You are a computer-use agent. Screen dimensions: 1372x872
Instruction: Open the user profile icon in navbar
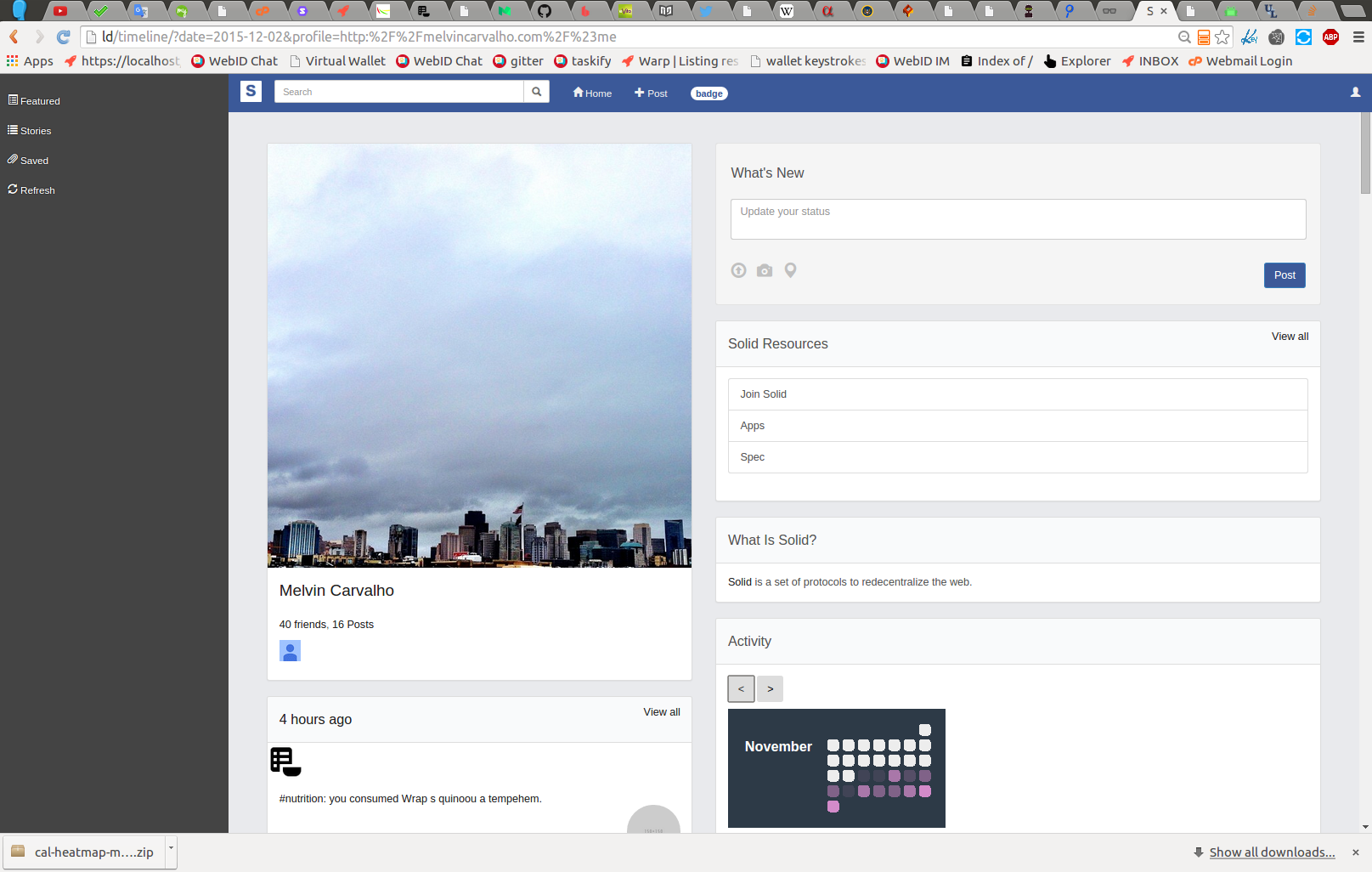click(x=1355, y=93)
